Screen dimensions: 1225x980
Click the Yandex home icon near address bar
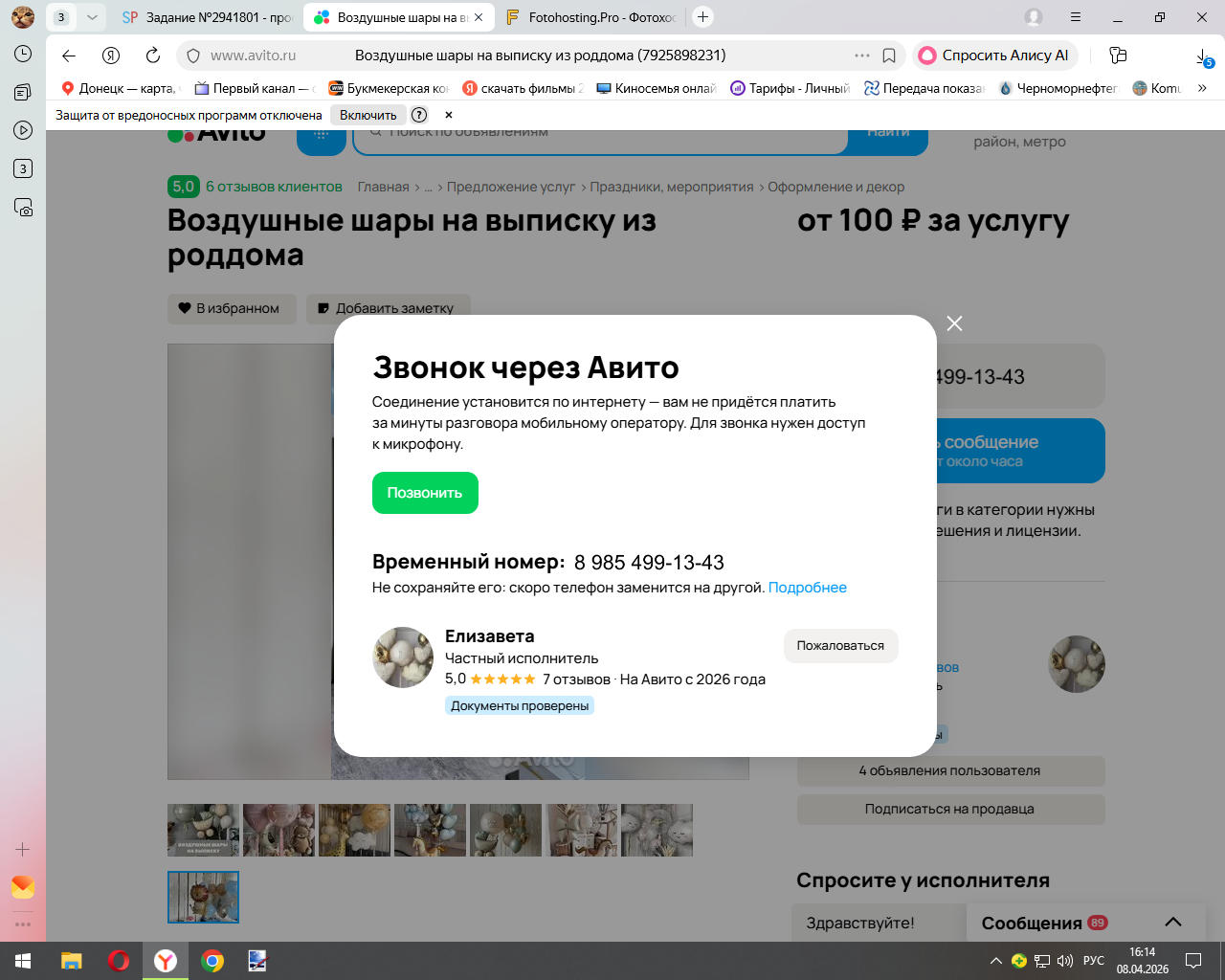(111, 56)
